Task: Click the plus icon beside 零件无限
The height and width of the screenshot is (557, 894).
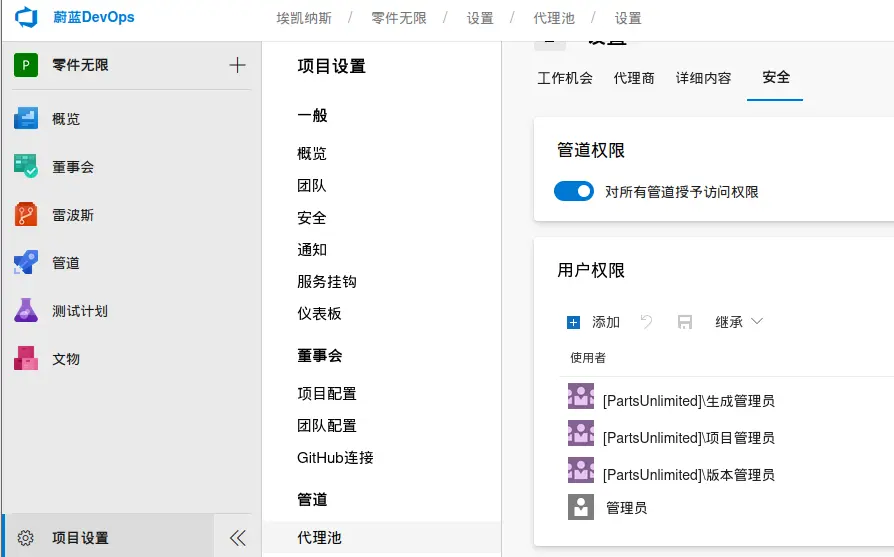Action: coord(237,65)
